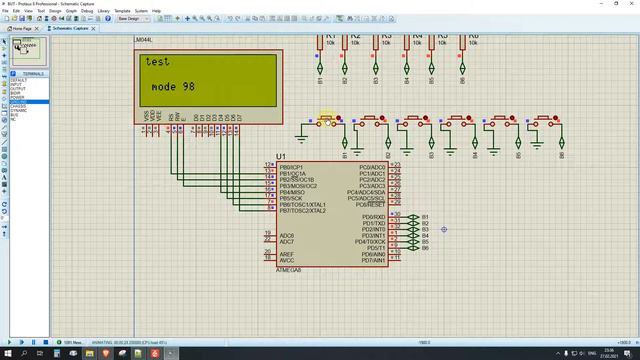
Task: Select the 2D line drawing tool
Action: [x=4, y=142]
